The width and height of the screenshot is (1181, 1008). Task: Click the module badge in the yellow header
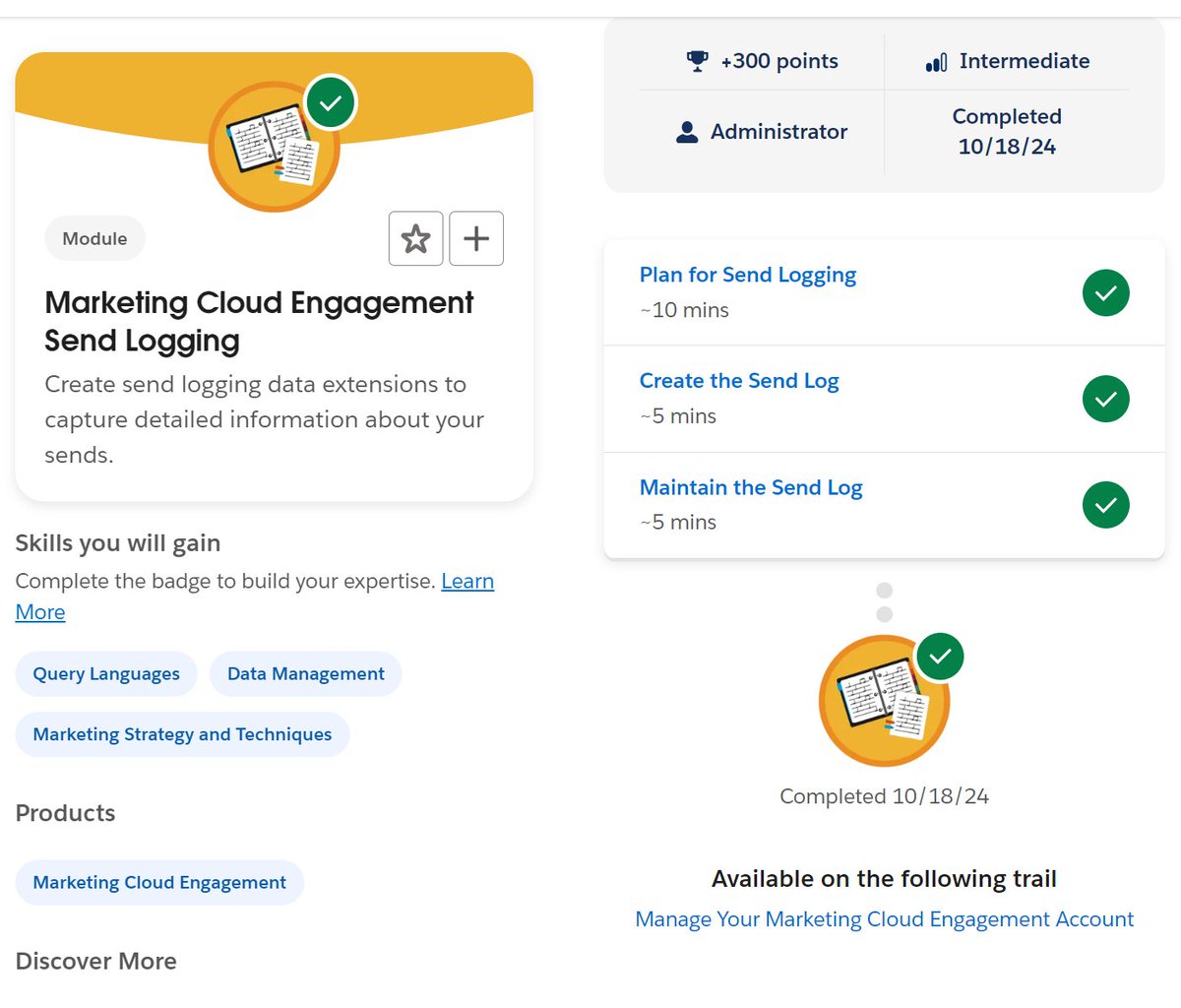point(274,147)
